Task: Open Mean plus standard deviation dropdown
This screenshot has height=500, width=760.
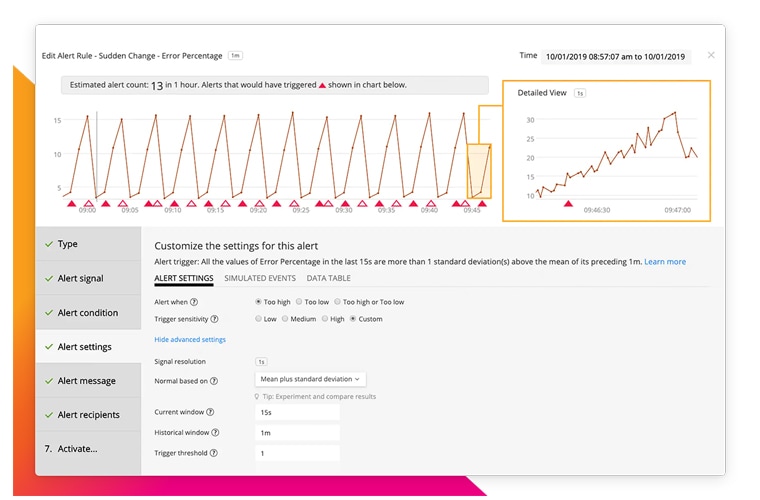Action: coord(310,379)
